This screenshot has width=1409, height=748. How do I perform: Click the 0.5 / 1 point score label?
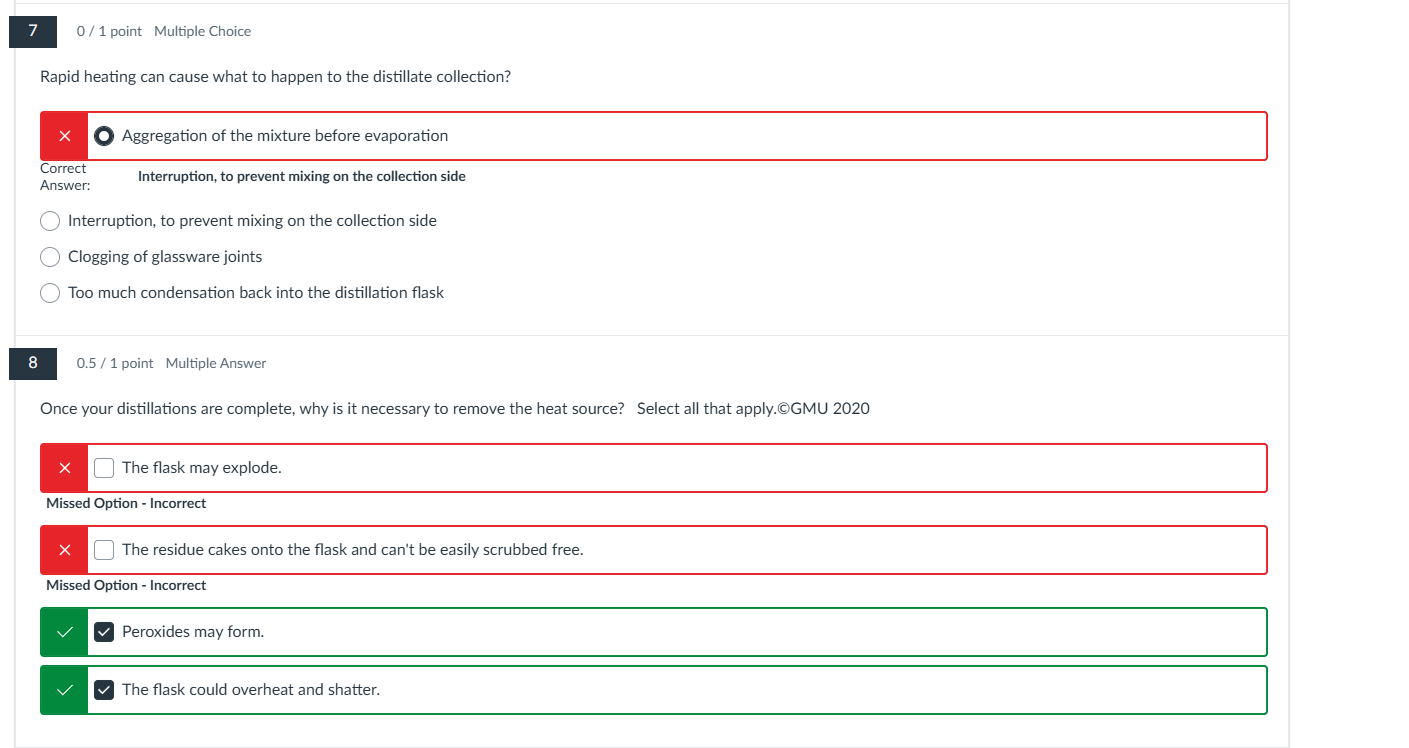click(x=115, y=364)
